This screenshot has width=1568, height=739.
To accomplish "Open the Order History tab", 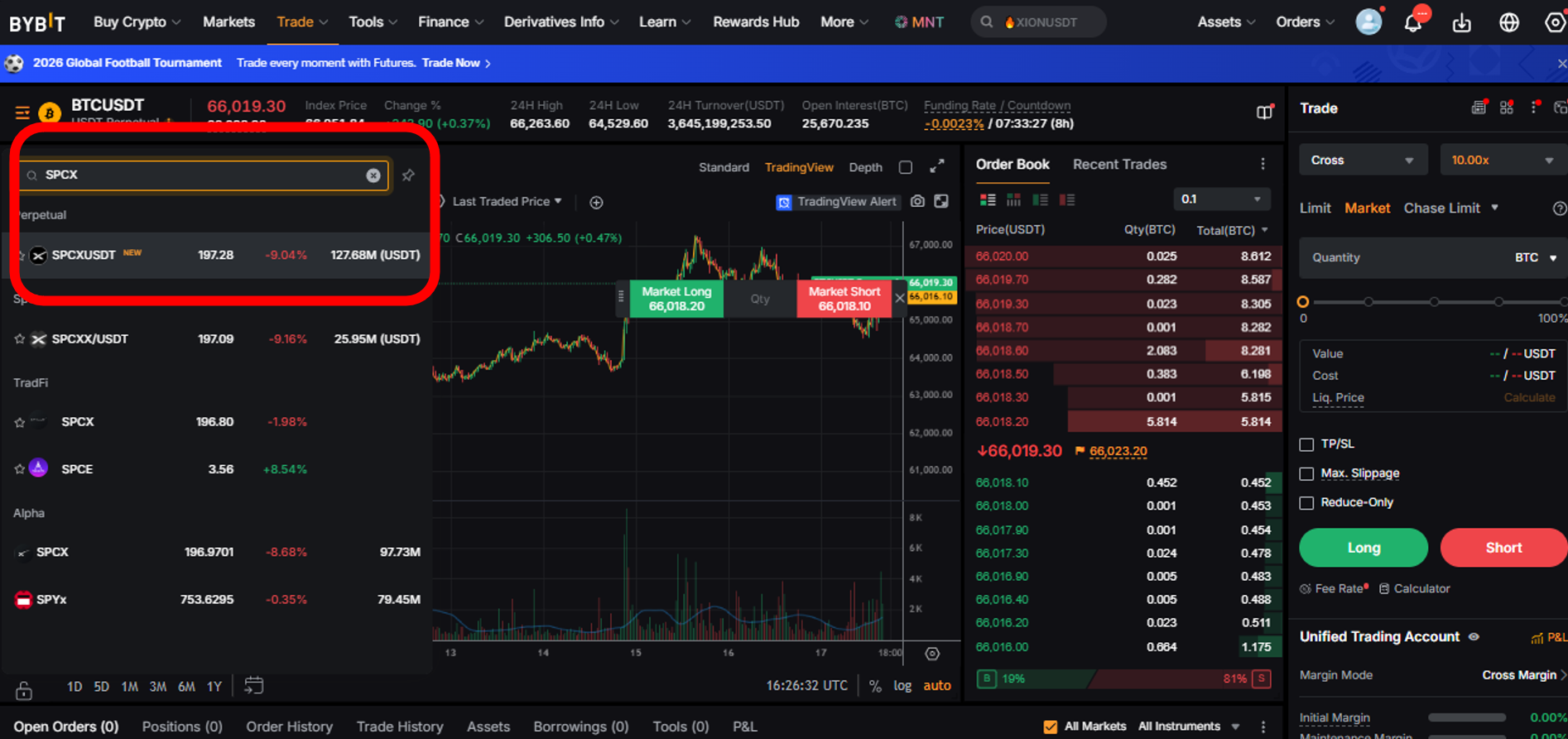I will coord(289,727).
